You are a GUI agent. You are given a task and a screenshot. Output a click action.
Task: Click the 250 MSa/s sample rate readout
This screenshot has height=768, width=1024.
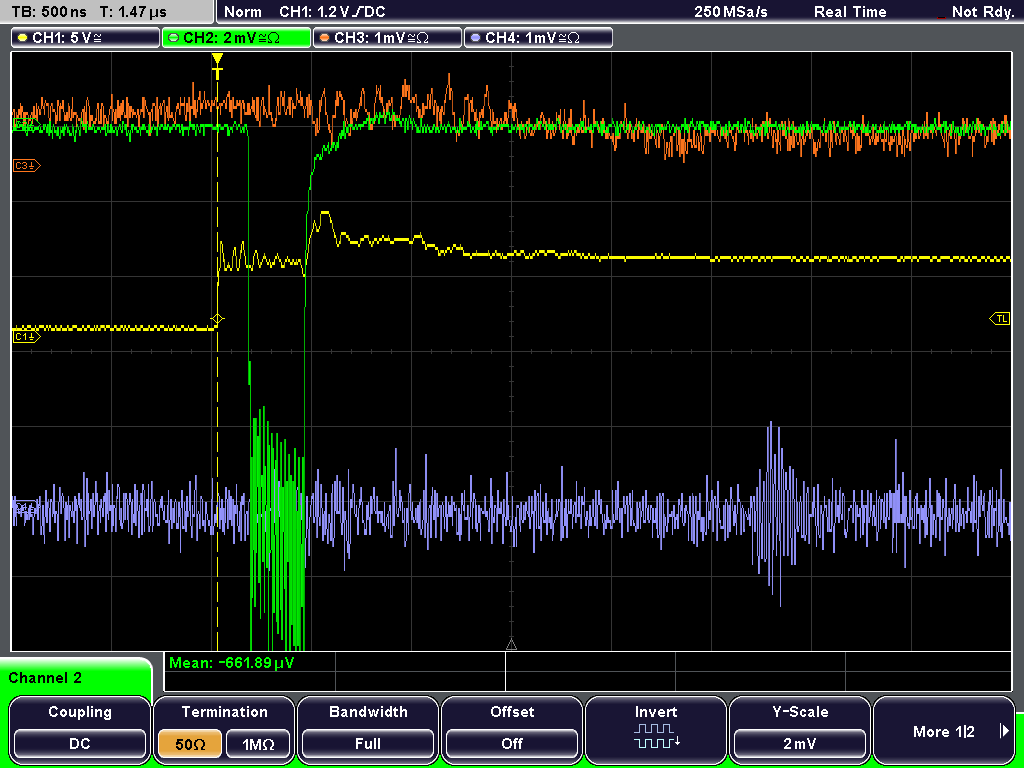[x=731, y=12]
